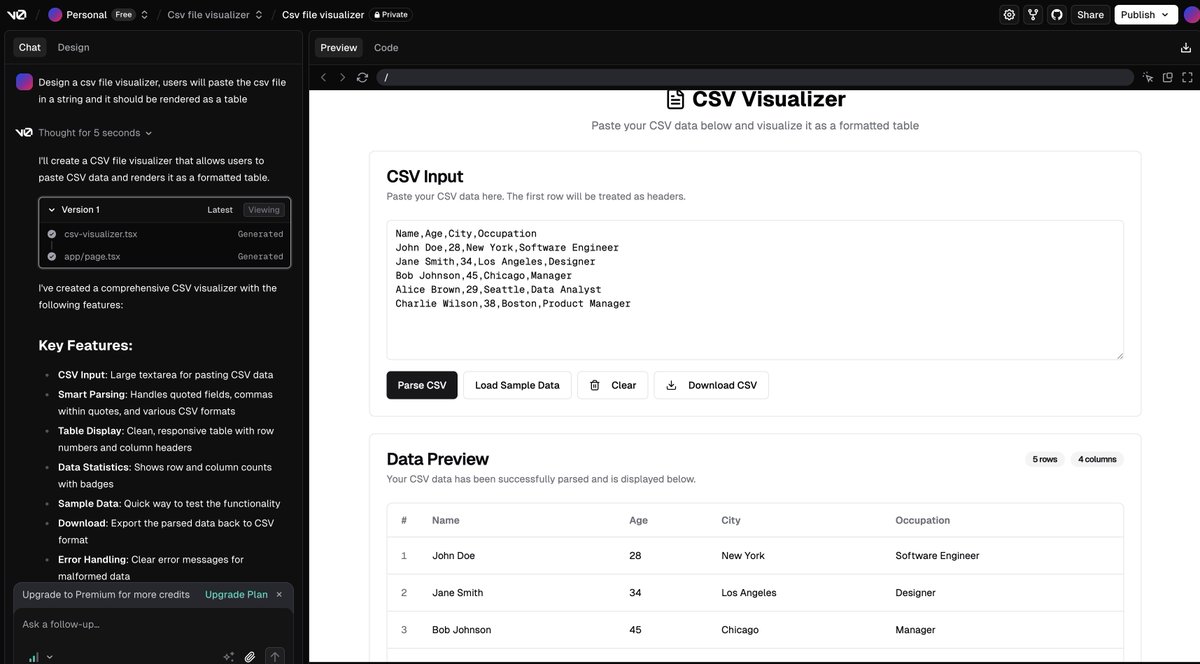Click the Csv file visualizer chat title

323,15
